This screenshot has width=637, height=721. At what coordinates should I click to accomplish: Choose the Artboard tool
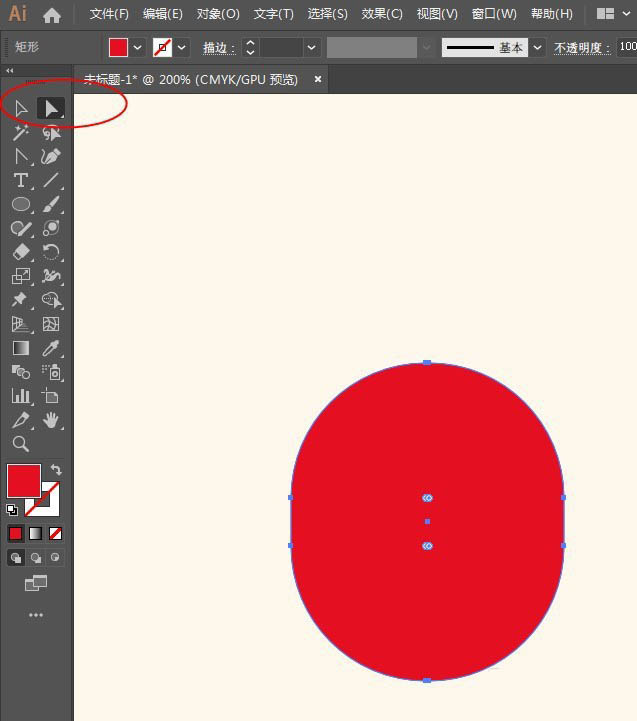pos(51,396)
